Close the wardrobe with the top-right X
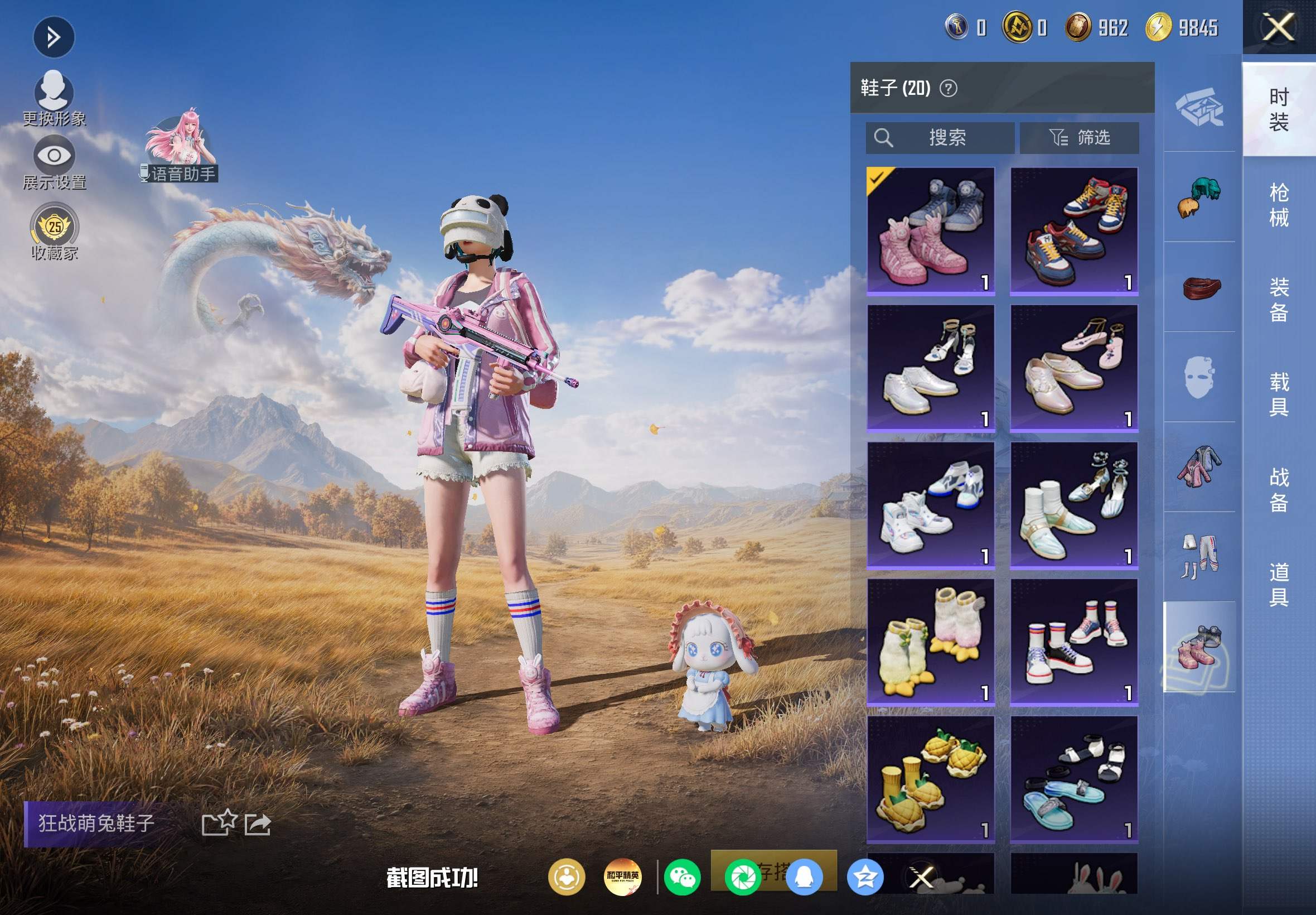1316x915 pixels. (1279, 27)
